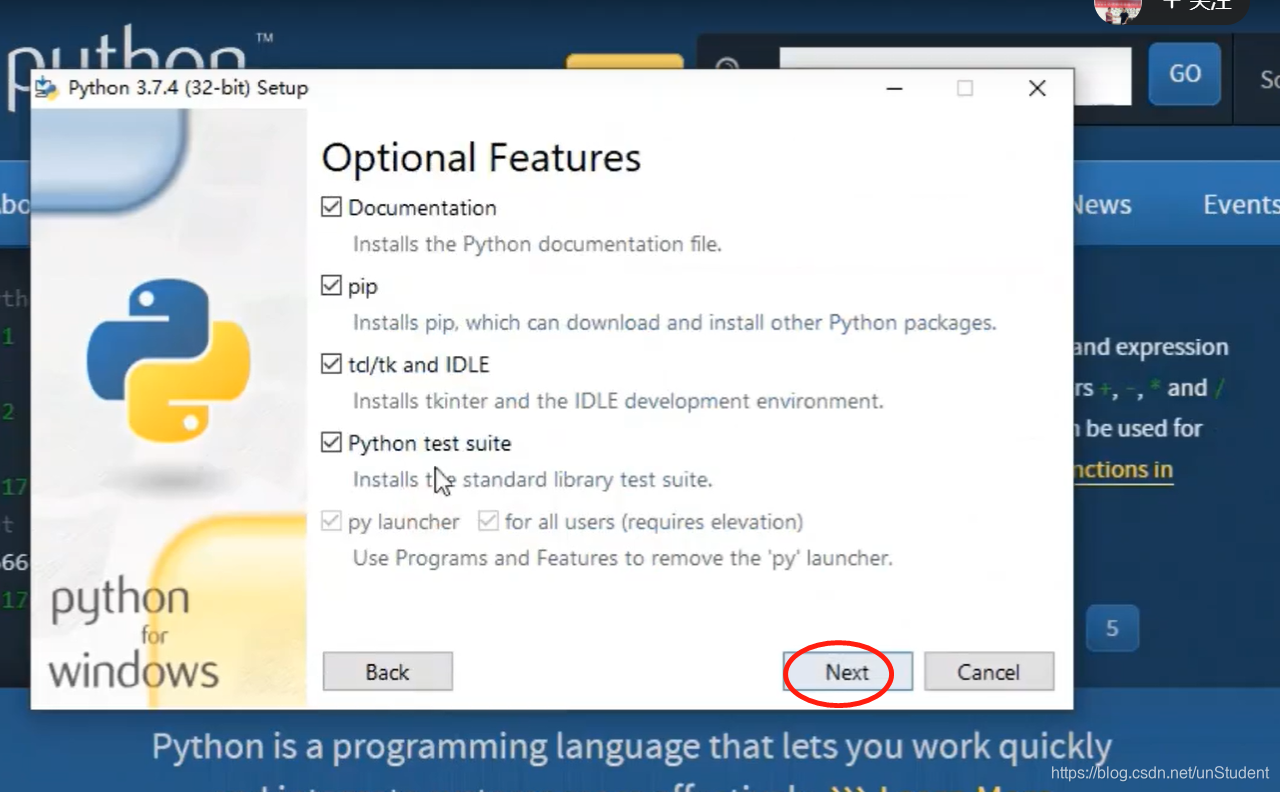Go Back to the previous setup page
1280x792 pixels.
[x=388, y=672]
